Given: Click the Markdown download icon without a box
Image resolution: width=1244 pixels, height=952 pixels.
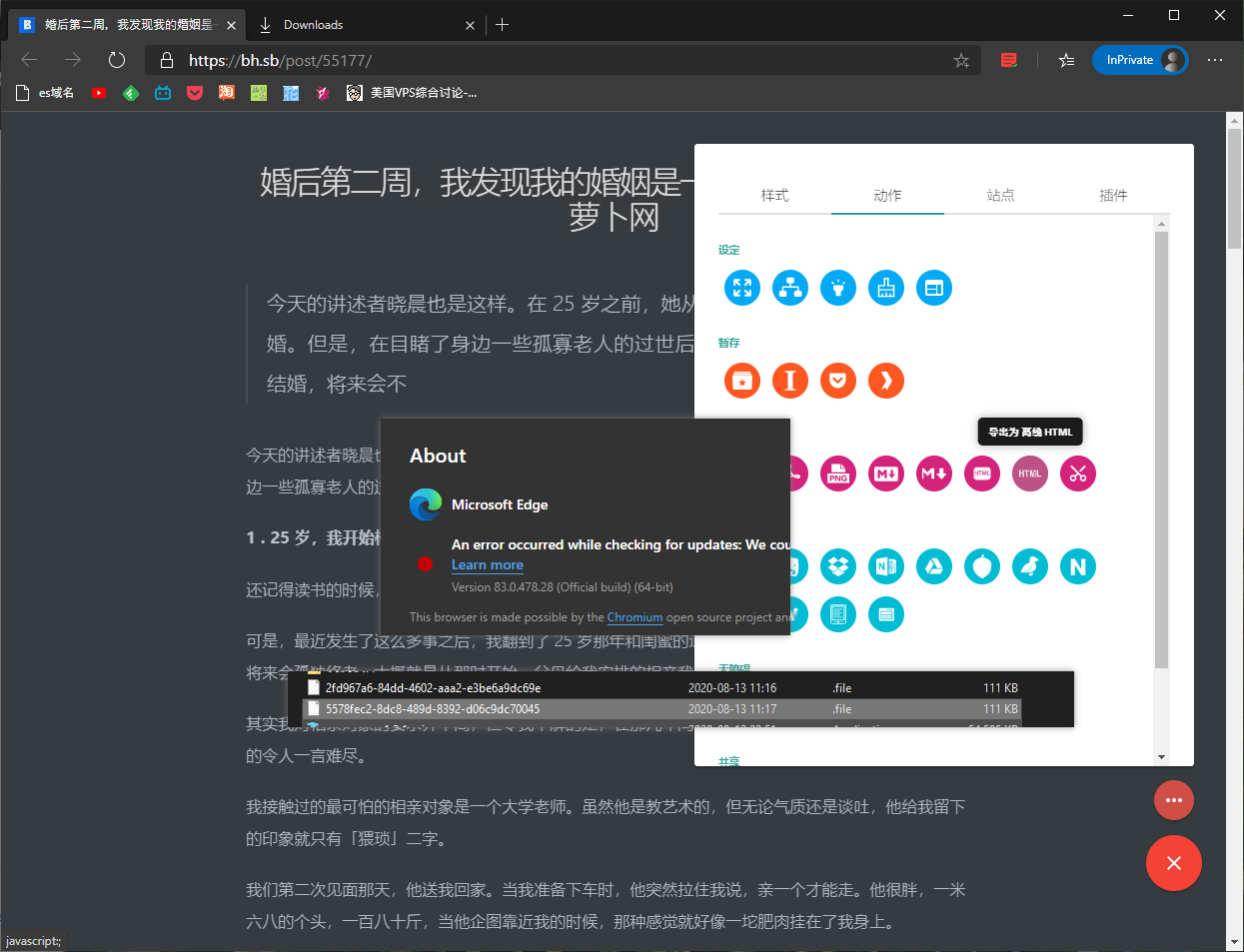Looking at the screenshot, I should point(934,474).
